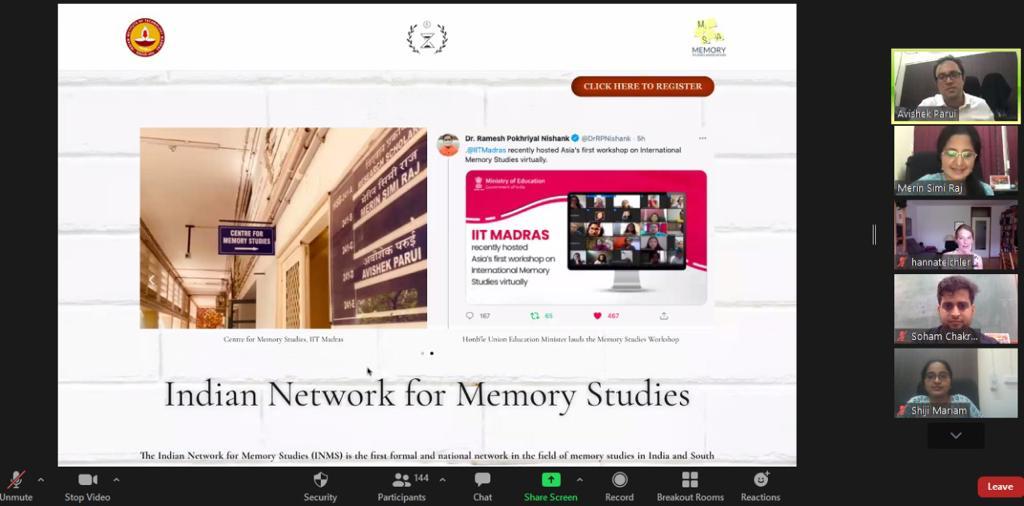Image resolution: width=1024 pixels, height=506 pixels.
Task: Click the green Share Screen icon
Action: (x=550, y=480)
